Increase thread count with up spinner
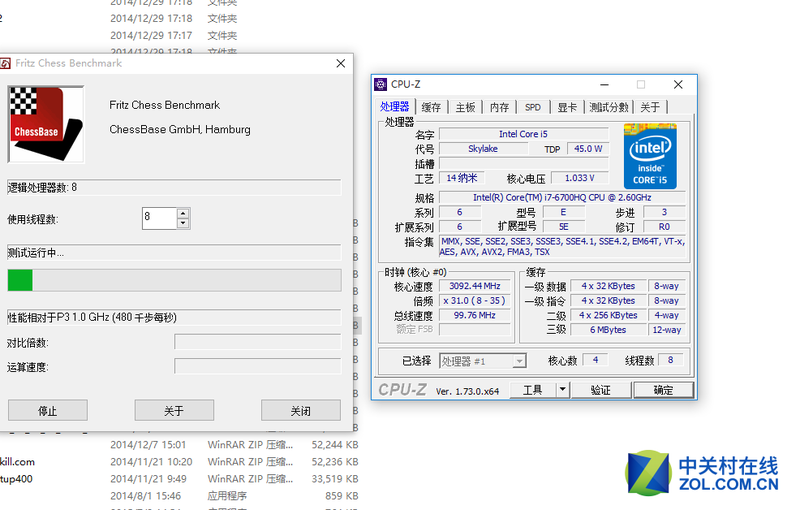Image resolution: width=800 pixels, height=510 pixels. (x=184, y=213)
